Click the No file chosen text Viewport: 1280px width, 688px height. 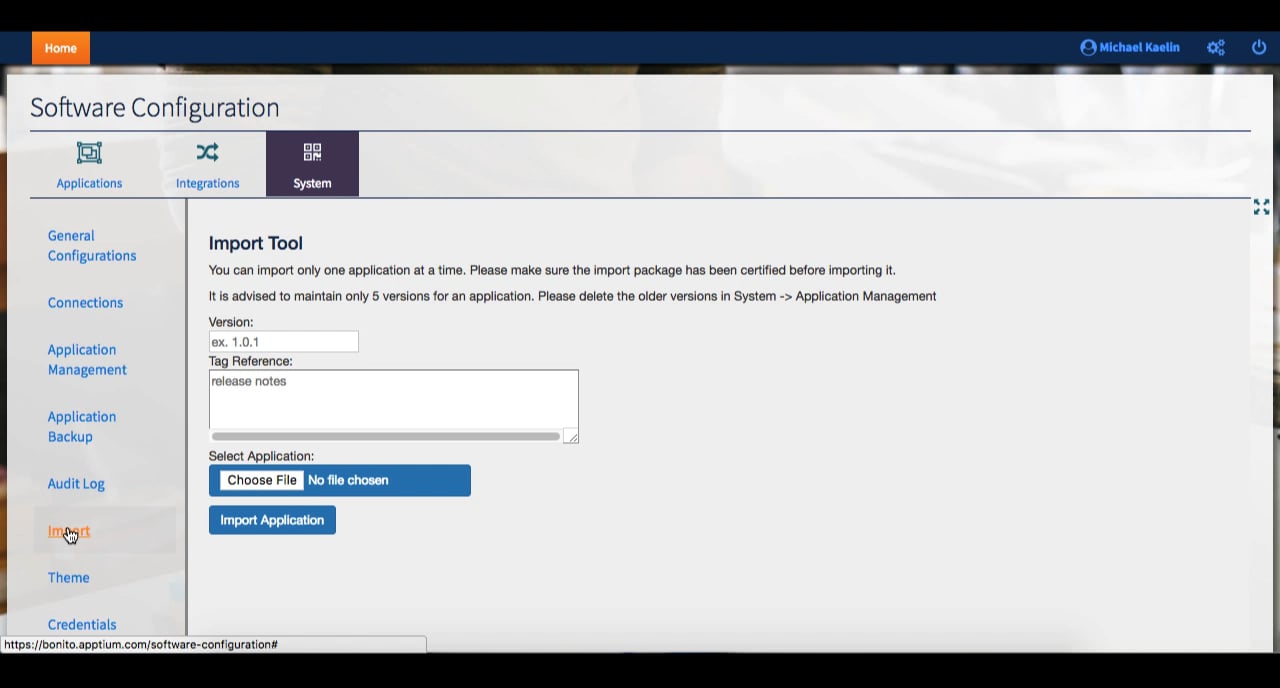[348, 480]
